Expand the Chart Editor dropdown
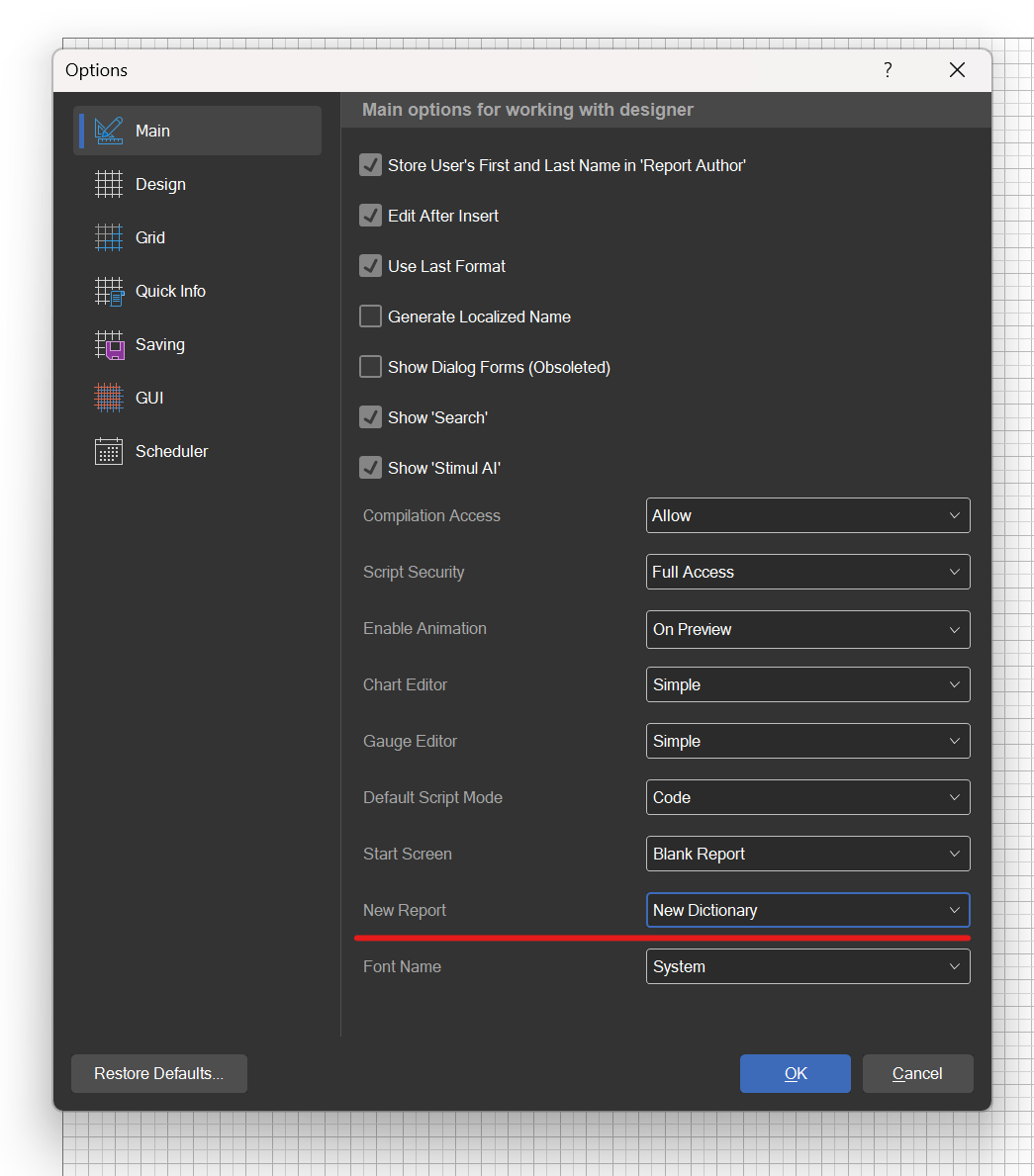The height and width of the screenshot is (1176, 1034). 808,684
